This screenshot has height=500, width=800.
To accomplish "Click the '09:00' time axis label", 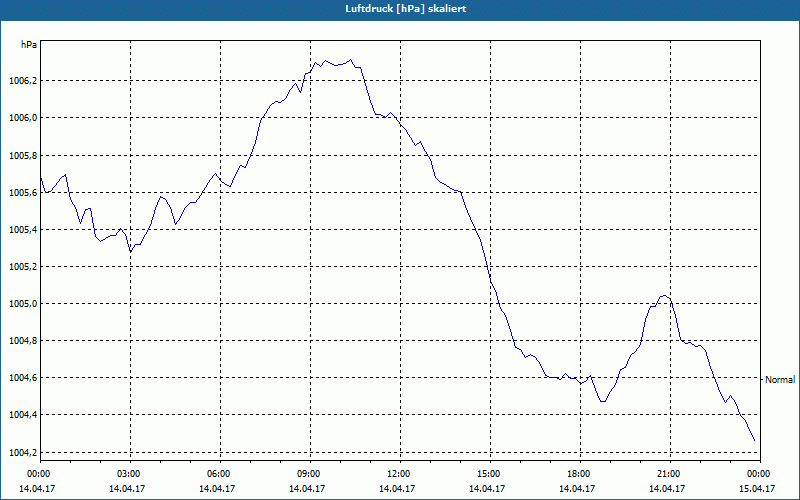I will 310,473.
